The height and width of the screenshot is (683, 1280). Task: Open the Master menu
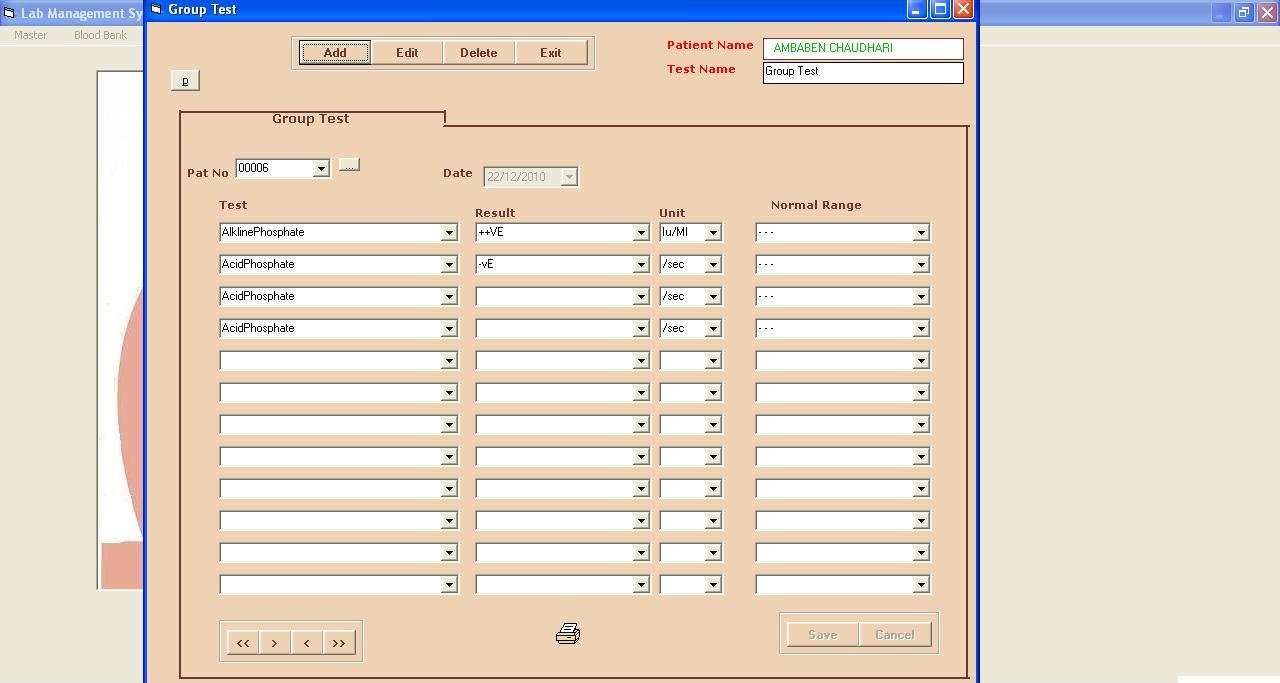pos(30,35)
